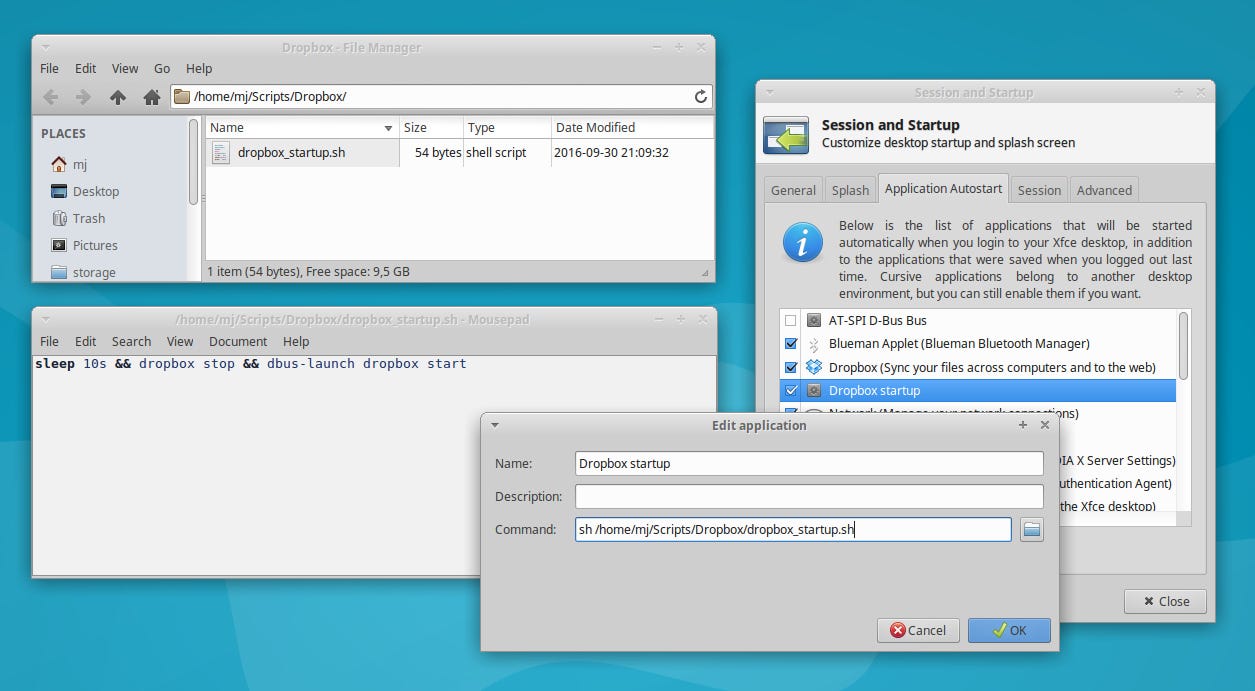
Task: Click the empty Description field
Action: (x=809, y=496)
